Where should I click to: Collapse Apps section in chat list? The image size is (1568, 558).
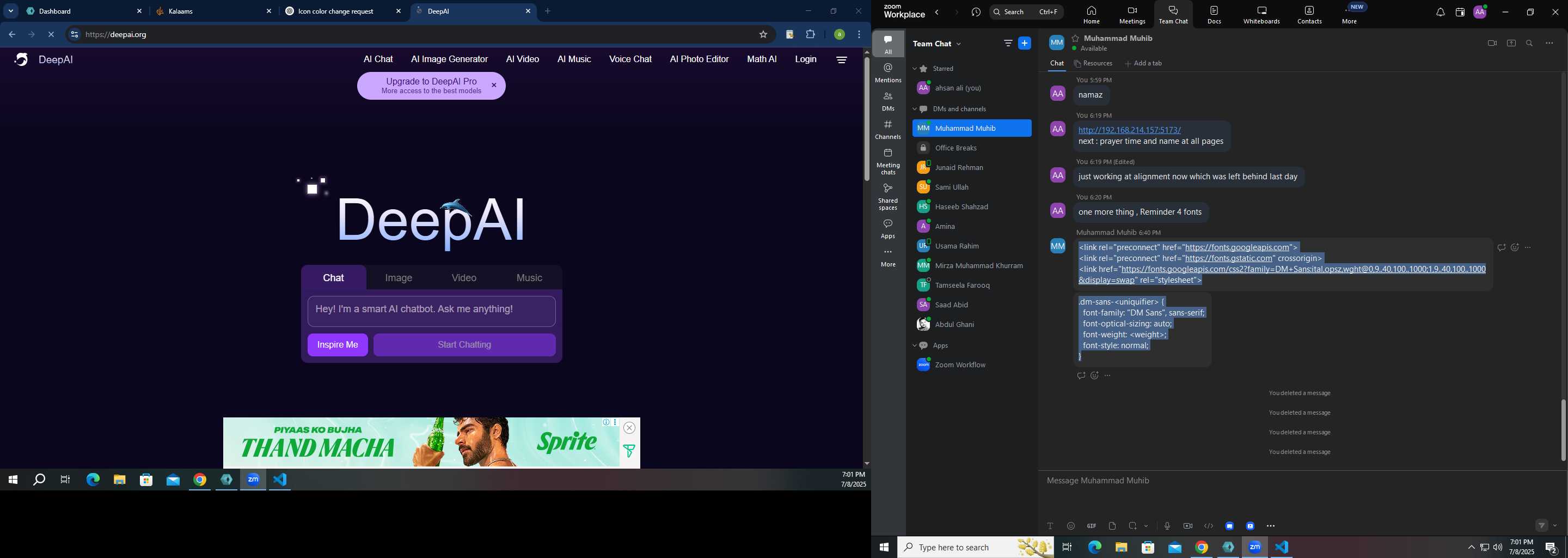coord(914,345)
